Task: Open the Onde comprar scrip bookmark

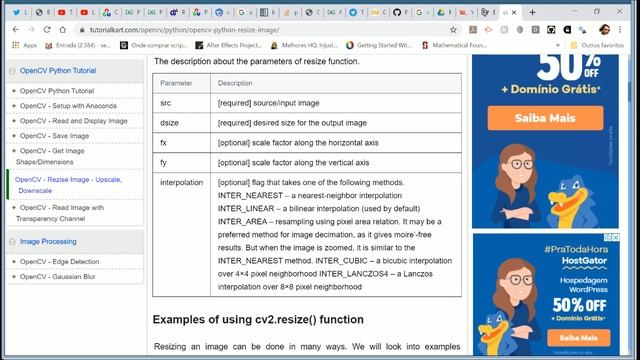Action: point(153,45)
